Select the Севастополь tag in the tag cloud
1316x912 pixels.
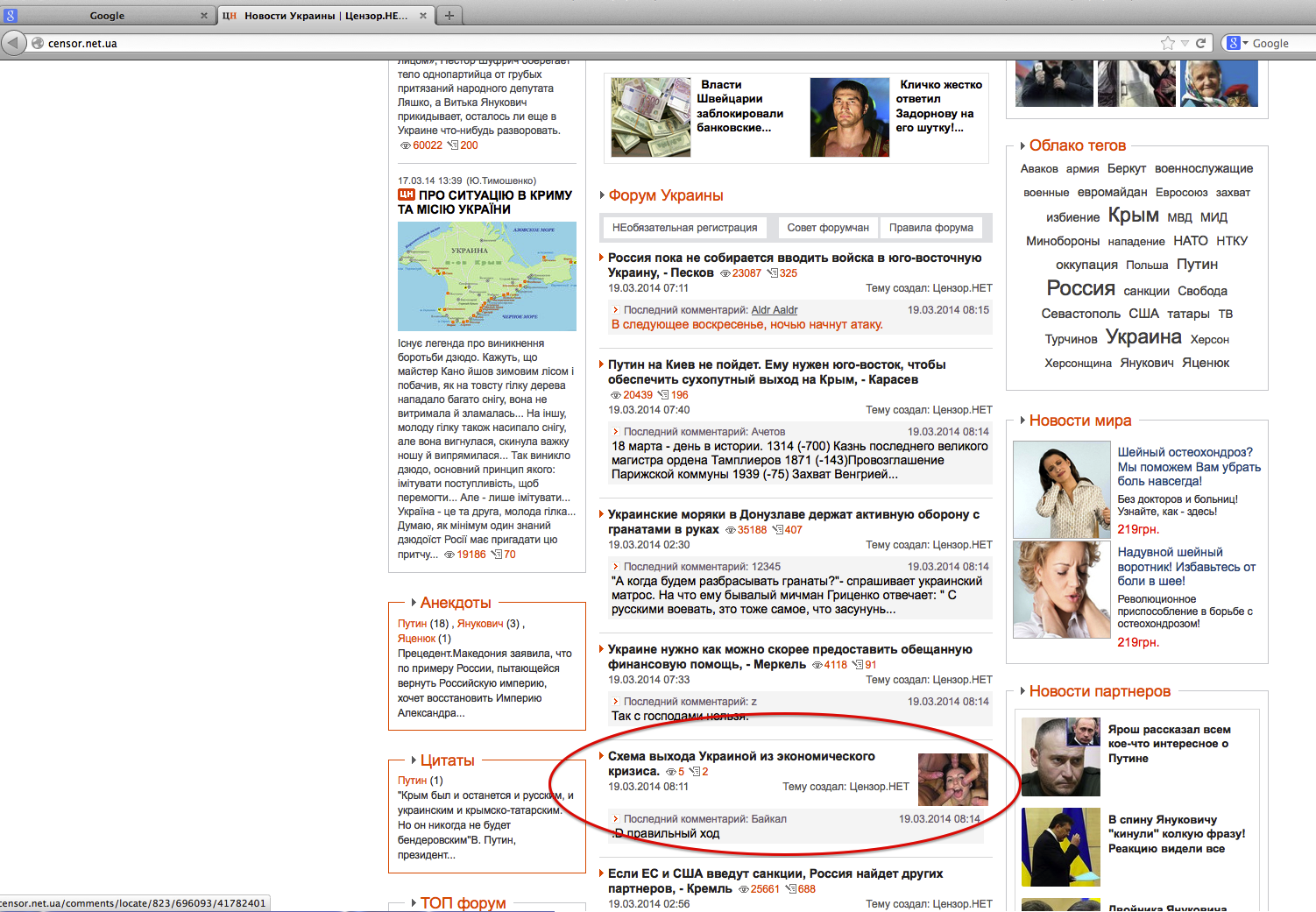coord(1080,314)
